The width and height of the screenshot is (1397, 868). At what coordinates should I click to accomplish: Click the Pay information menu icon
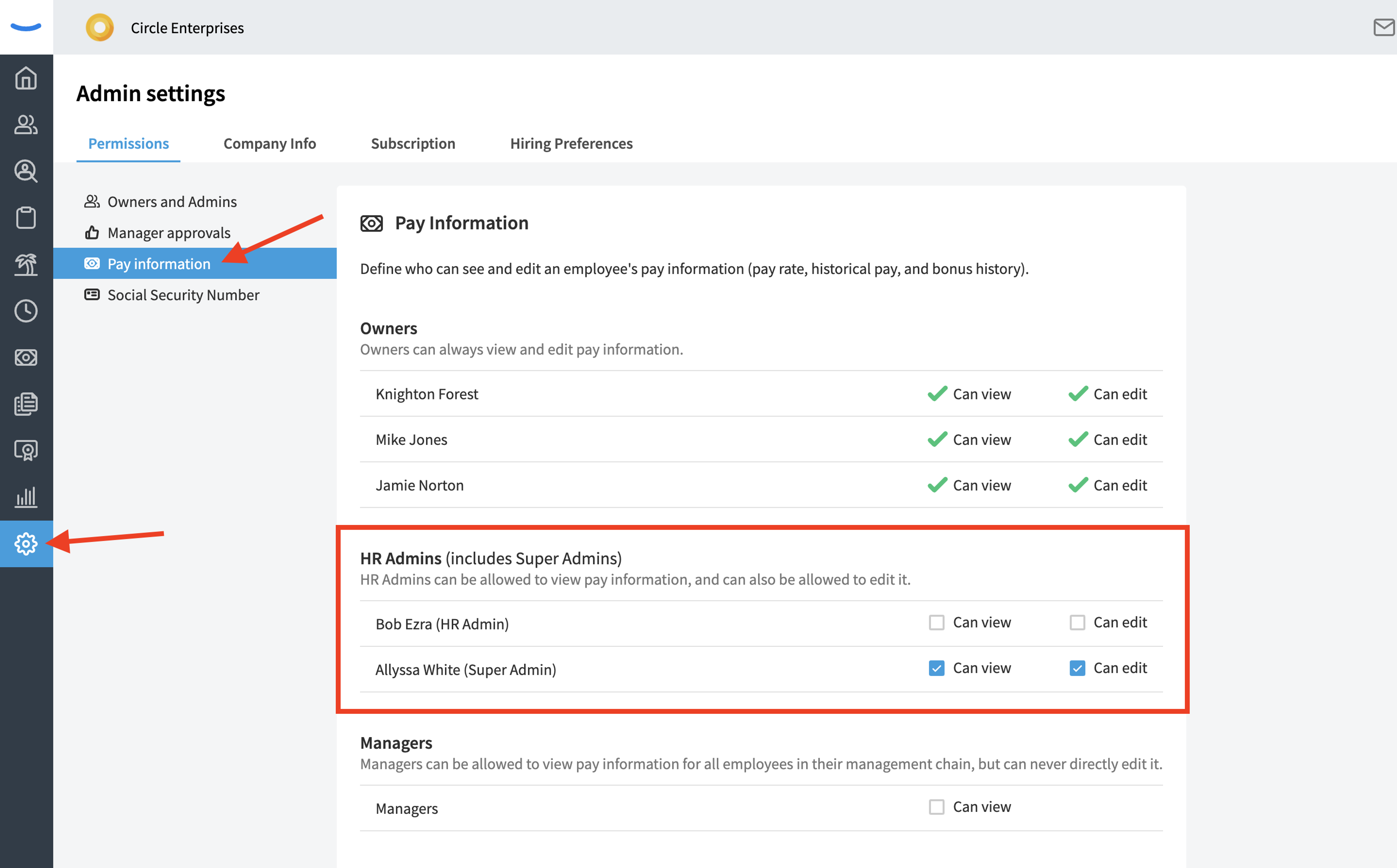pyautogui.click(x=92, y=263)
